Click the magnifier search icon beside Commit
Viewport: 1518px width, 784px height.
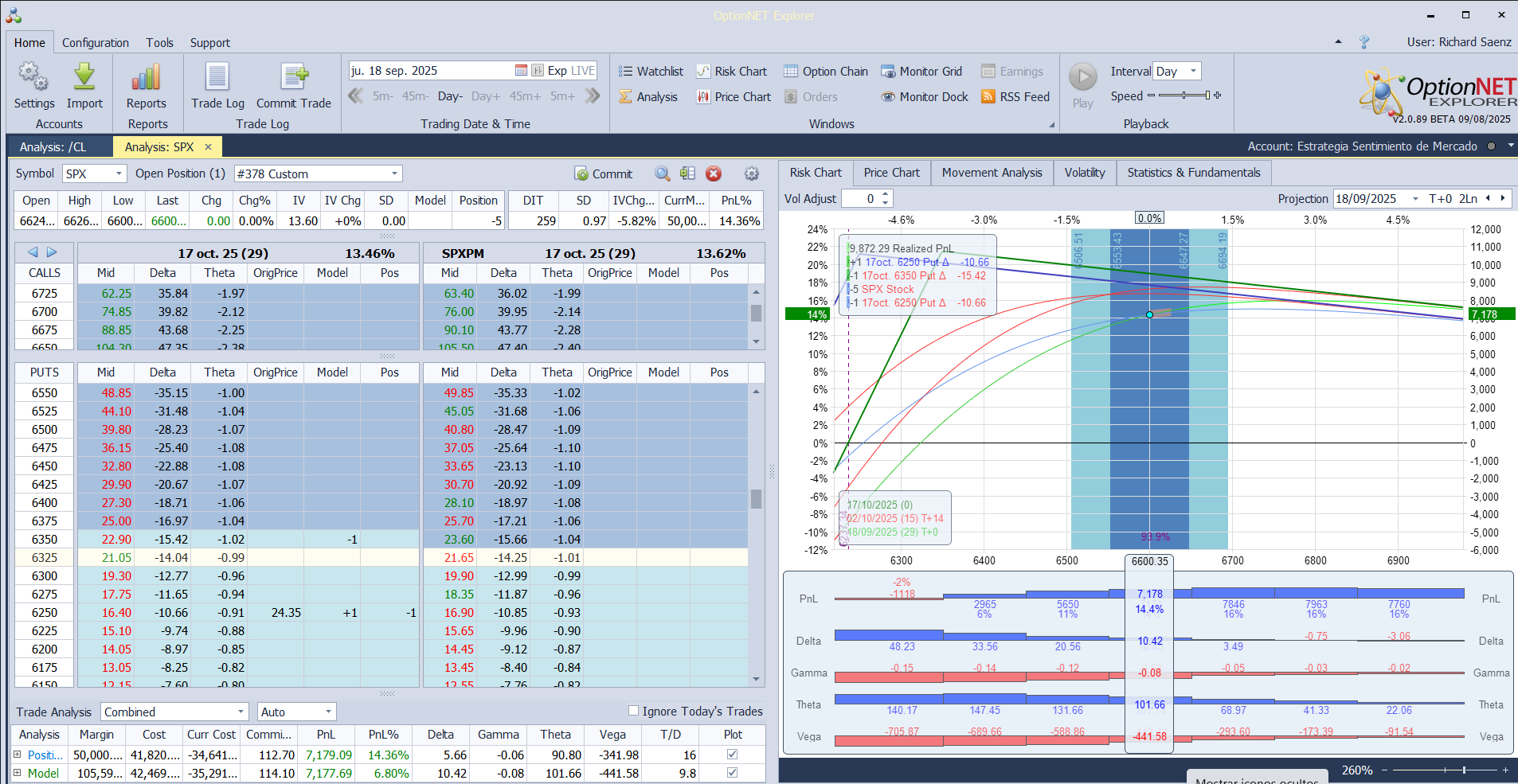pos(663,174)
